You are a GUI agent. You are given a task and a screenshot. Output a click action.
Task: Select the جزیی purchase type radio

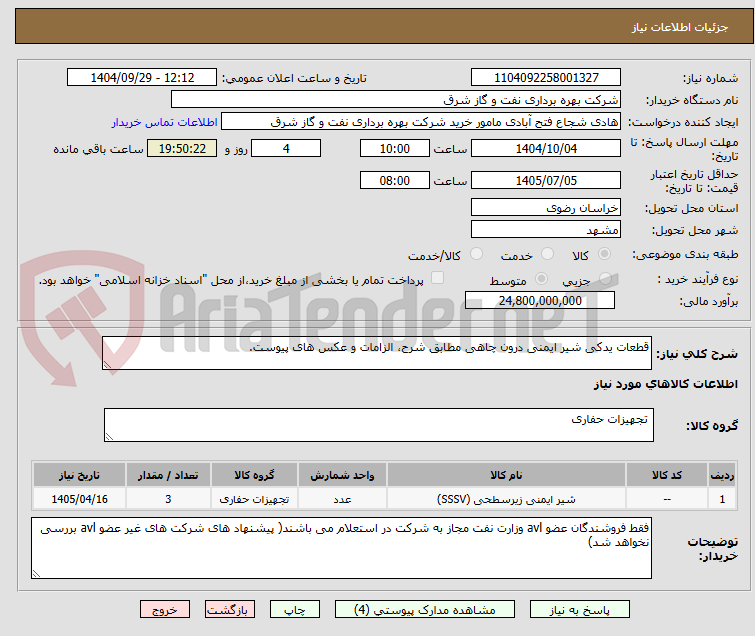click(x=605, y=279)
